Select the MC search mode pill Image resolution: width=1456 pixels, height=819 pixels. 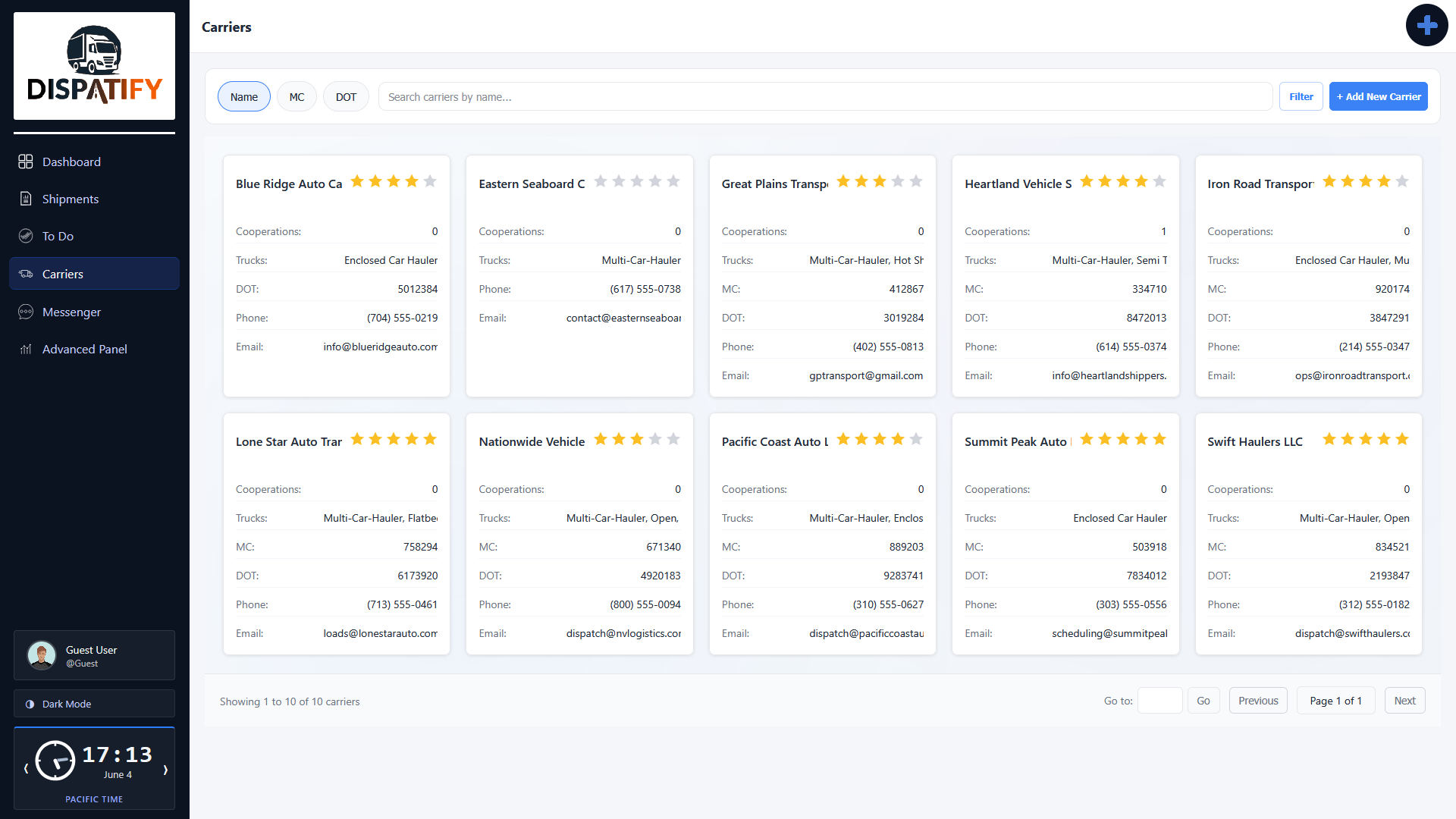[x=297, y=97]
